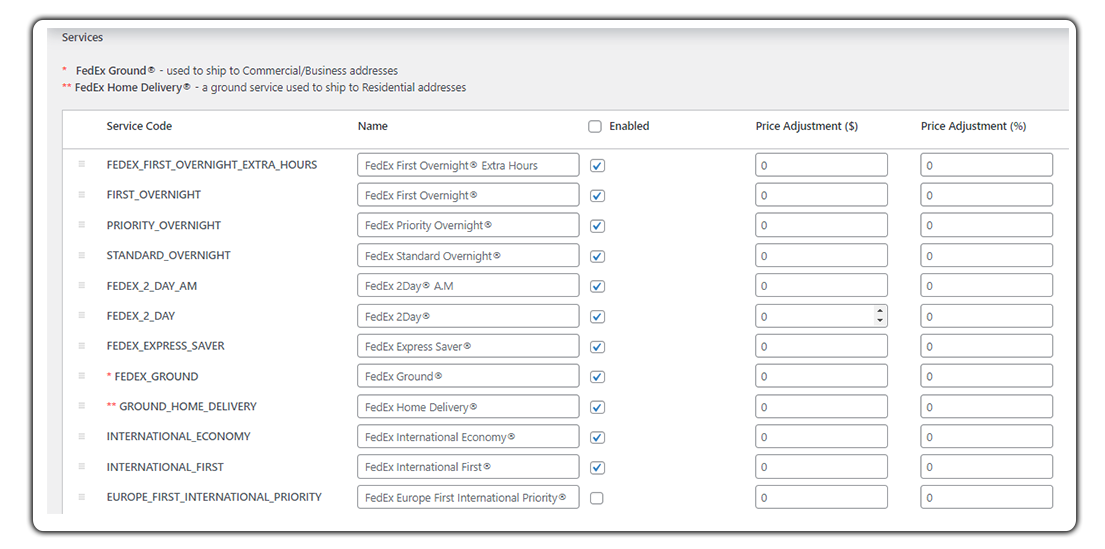Edit the FedEx International First name field
1105x549 pixels.
point(468,467)
